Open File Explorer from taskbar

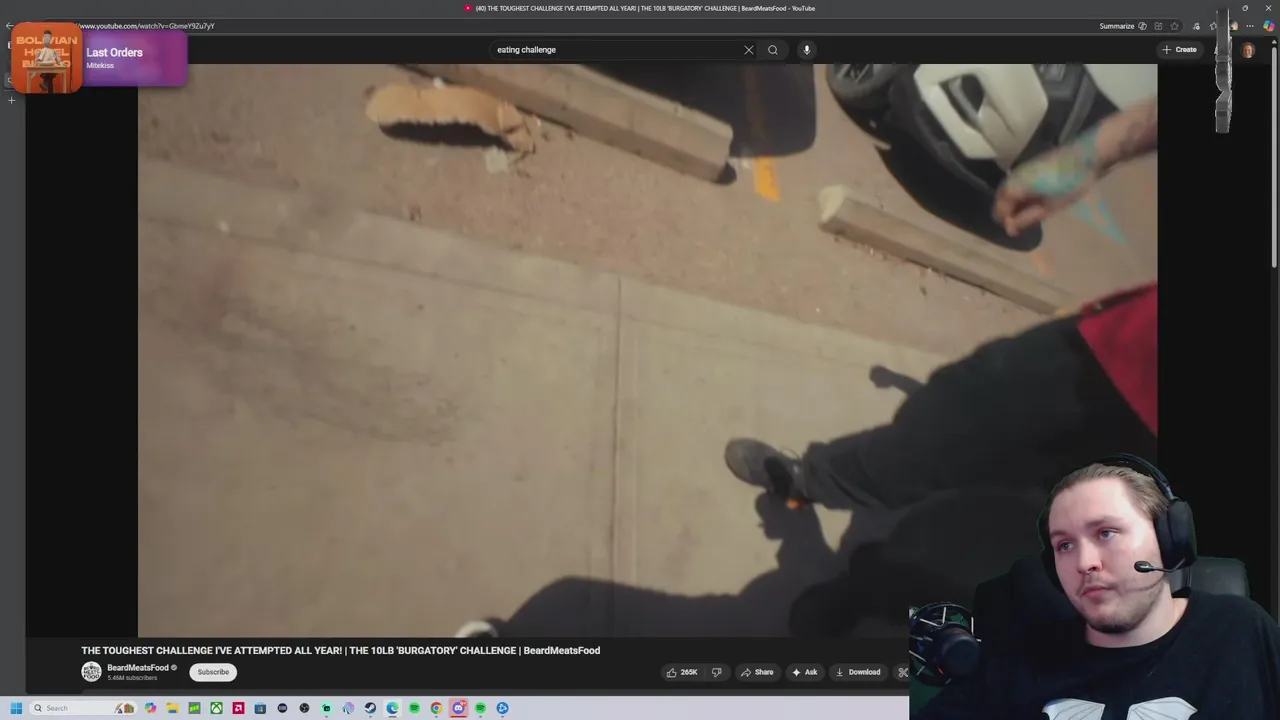click(x=172, y=708)
